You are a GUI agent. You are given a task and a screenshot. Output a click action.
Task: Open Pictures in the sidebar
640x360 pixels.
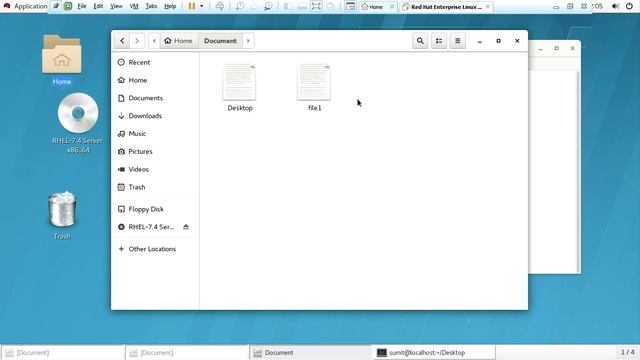click(x=155, y=151)
